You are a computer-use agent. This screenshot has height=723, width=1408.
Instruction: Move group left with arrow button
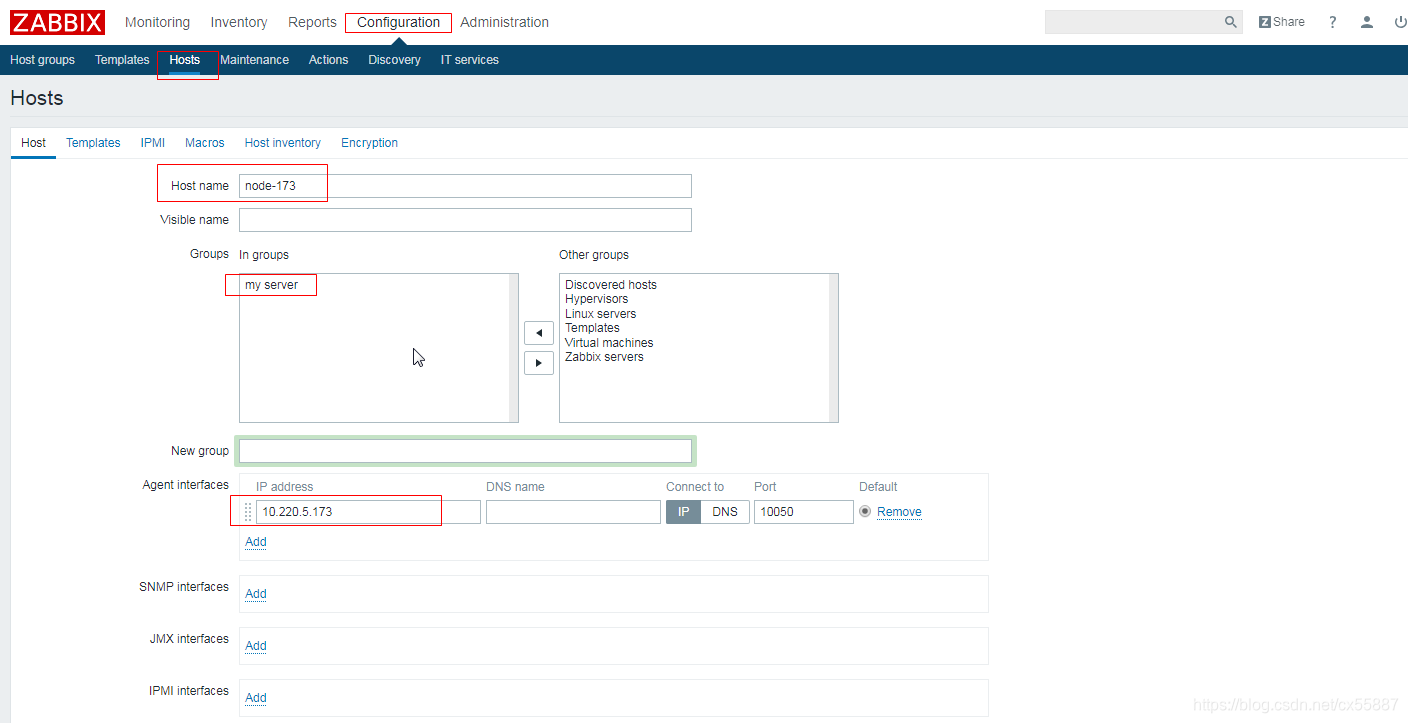pyautogui.click(x=539, y=333)
